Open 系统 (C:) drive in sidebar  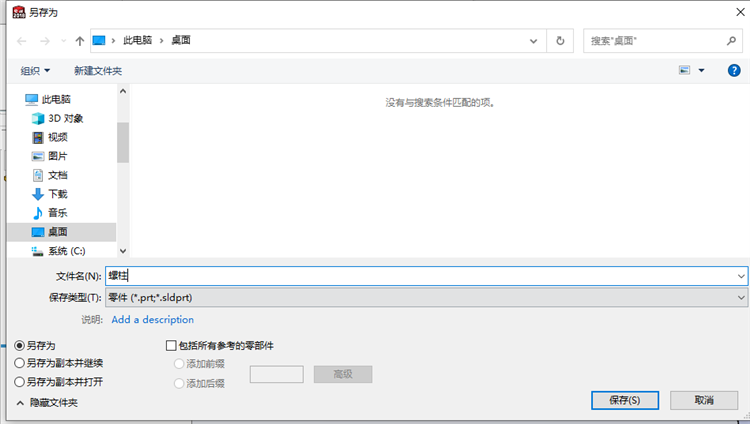pyautogui.click(x=58, y=251)
